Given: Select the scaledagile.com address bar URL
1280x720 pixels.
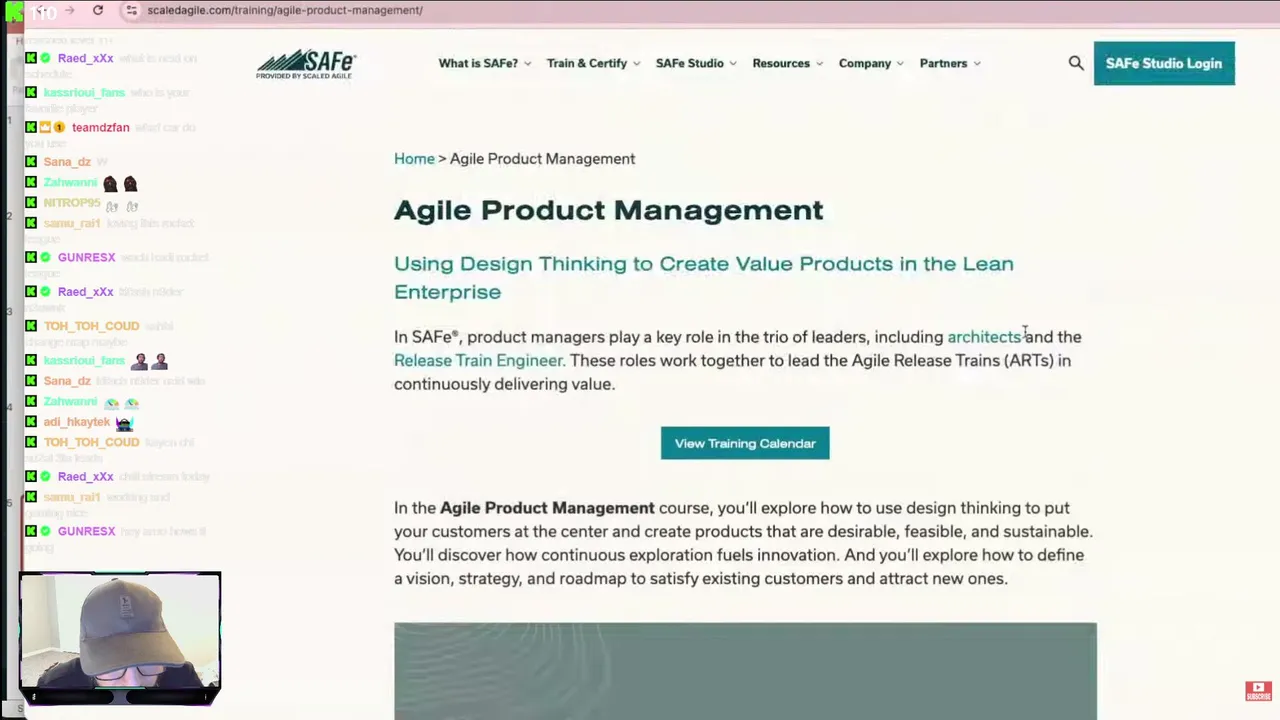Looking at the screenshot, I should tap(285, 10).
